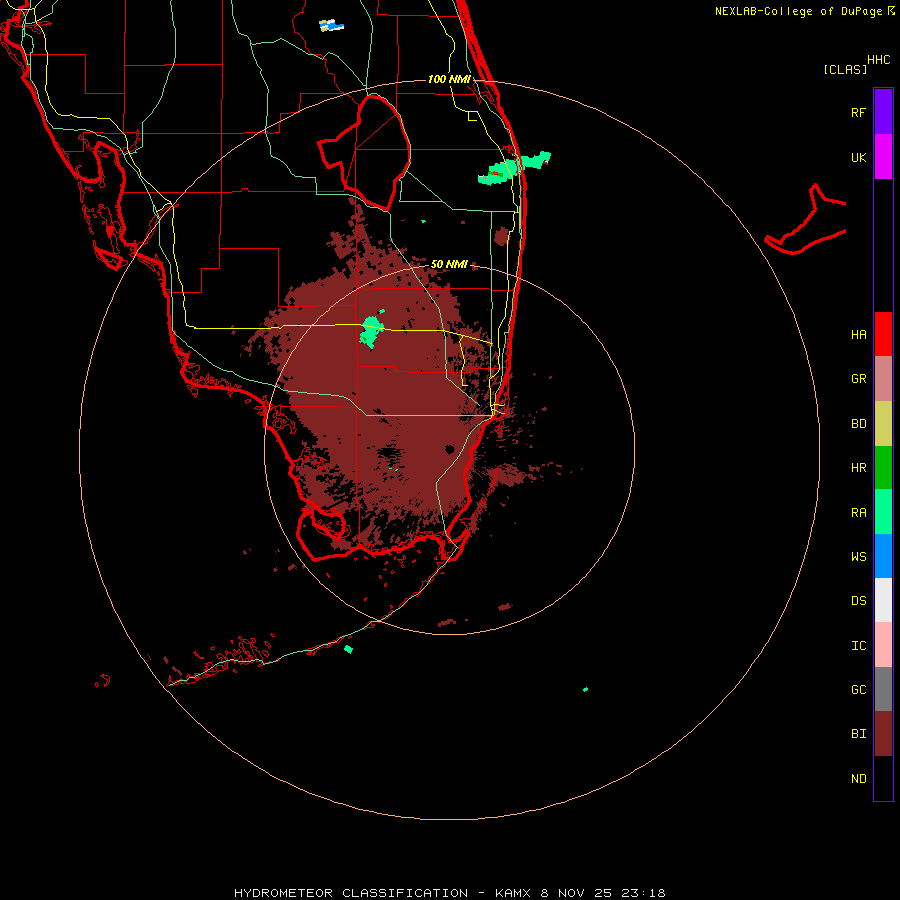This screenshot has height=900, width=900.
Task: Click the HHC product label
Action: tap(879, 60)
